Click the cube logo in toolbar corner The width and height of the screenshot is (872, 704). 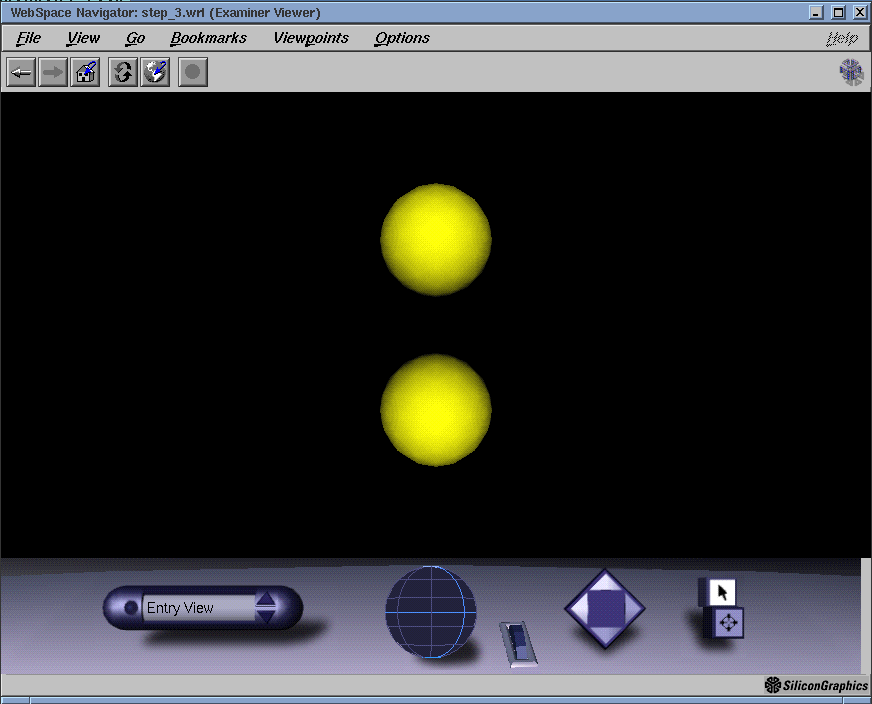[x=851, y=72]
